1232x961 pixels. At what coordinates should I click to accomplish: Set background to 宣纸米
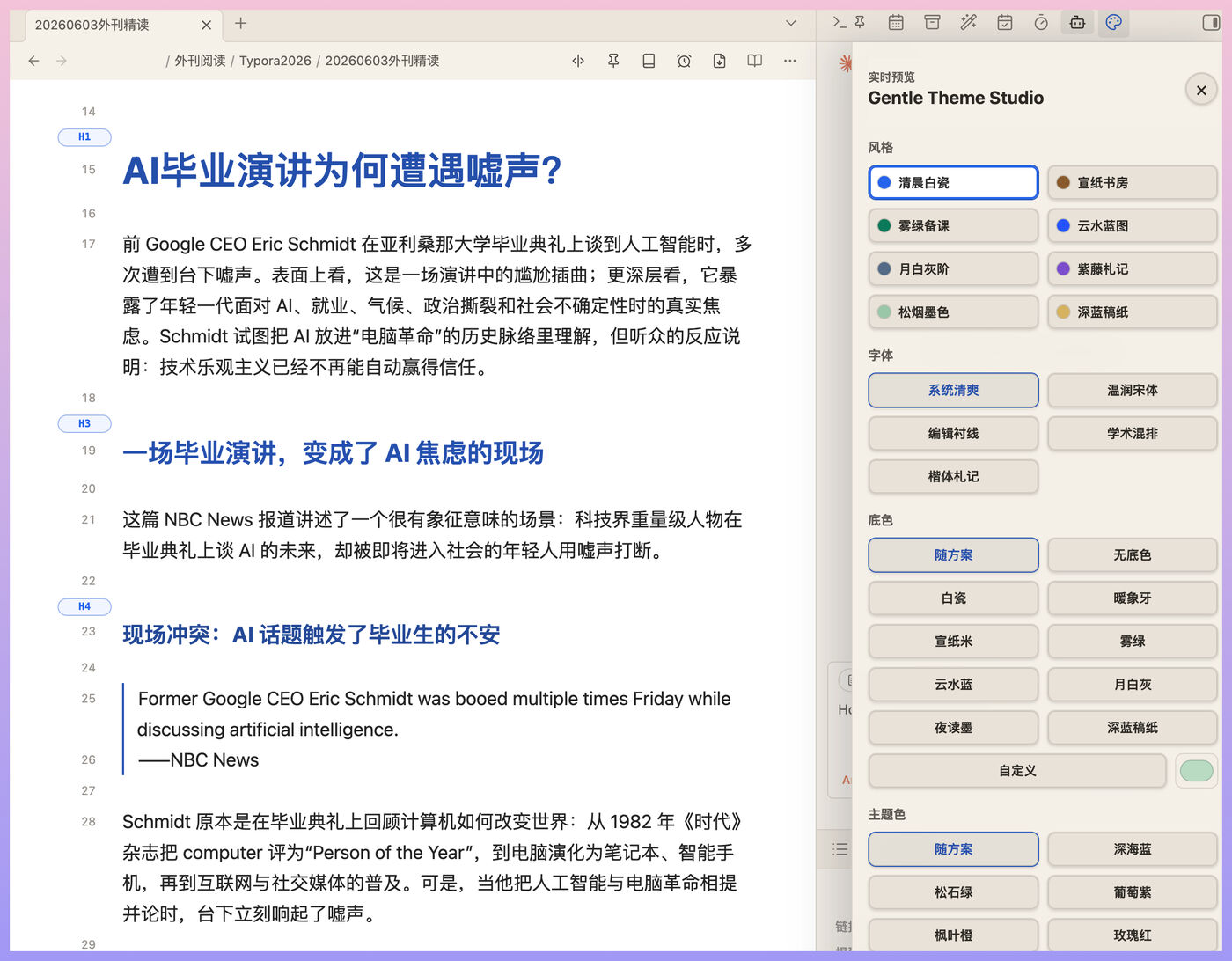point(954,642)
